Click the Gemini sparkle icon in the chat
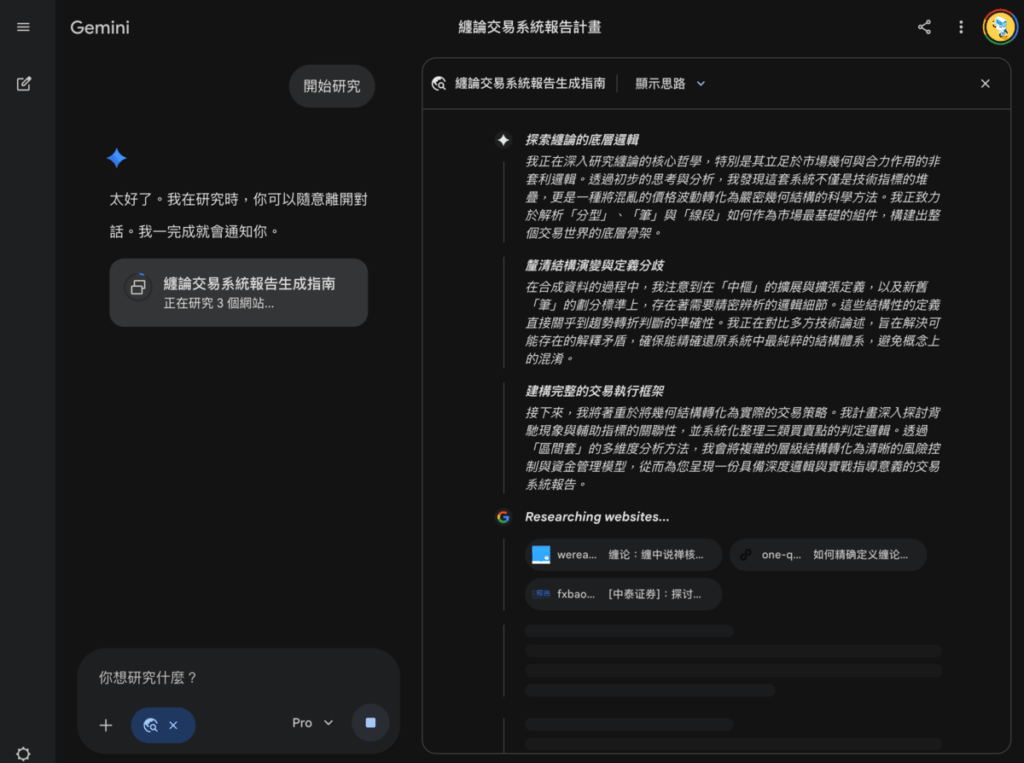1024x763 pixels. click(116, 158)
